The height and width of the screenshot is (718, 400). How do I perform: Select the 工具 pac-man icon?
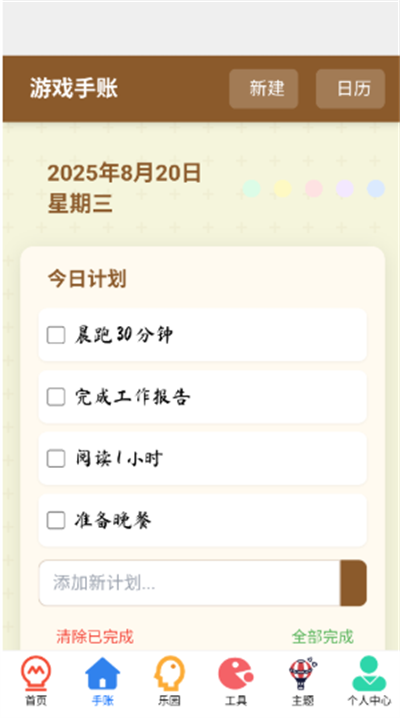coord(236,674)
